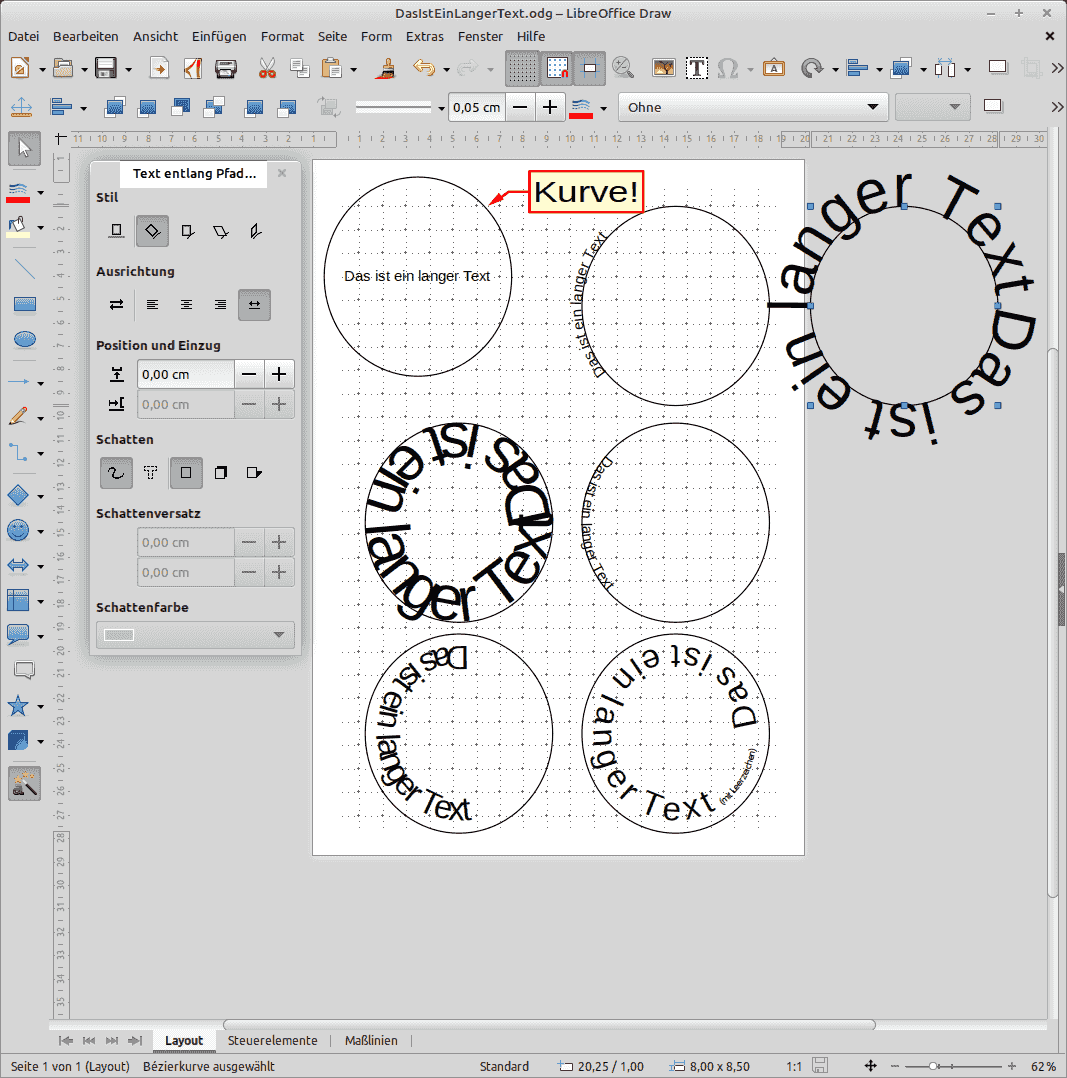Click the distance input field 0,00 cm
Image resolution: width=1067 pixels, height=1078 pixels.
click(186, 374)
